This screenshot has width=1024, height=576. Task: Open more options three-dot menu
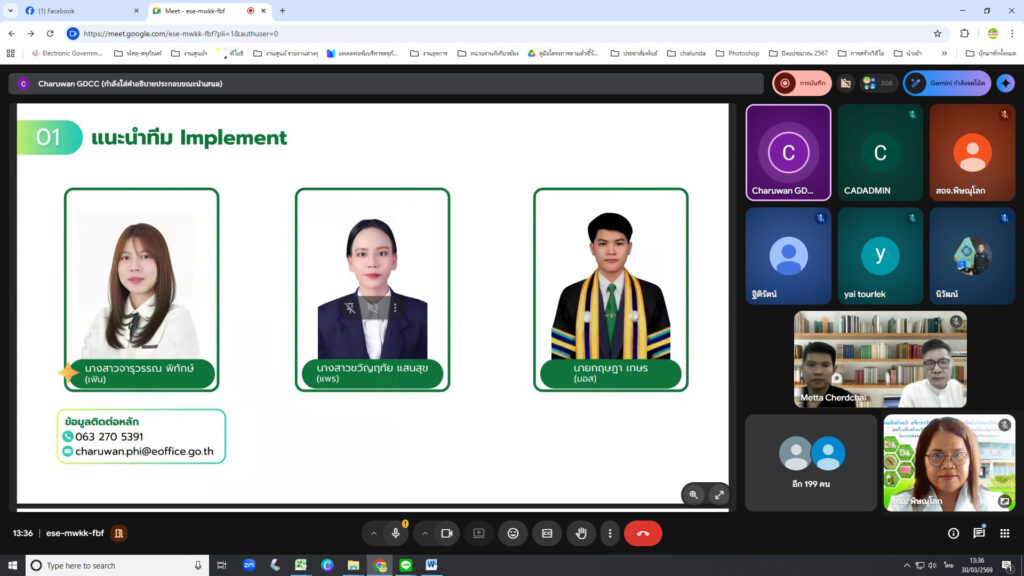(610, 534)
